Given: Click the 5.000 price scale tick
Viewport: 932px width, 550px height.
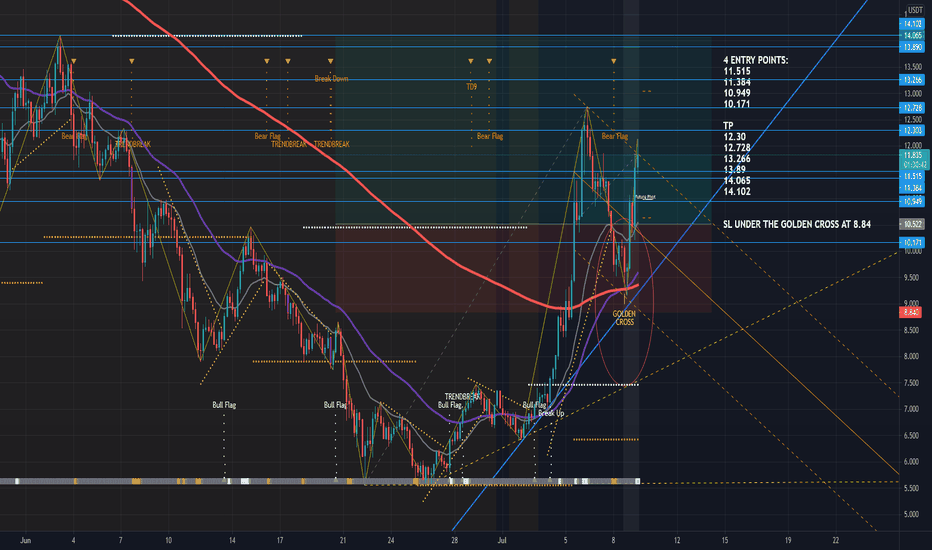Looking at the screenshot, I should click(912, 514).
